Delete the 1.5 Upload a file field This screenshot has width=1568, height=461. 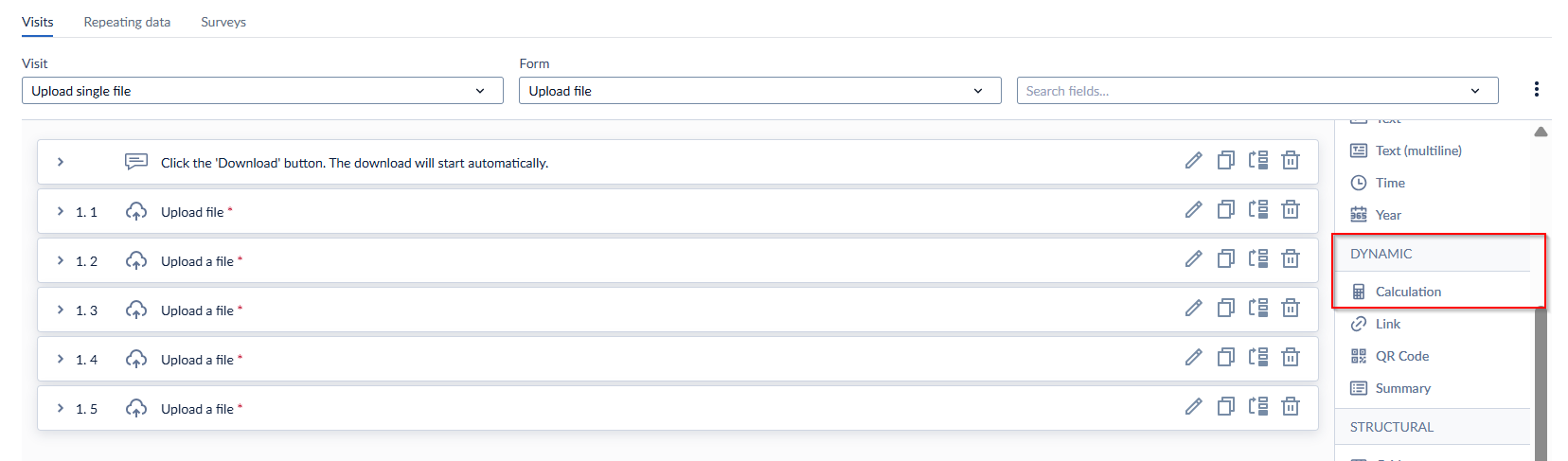pos(1291,407)
